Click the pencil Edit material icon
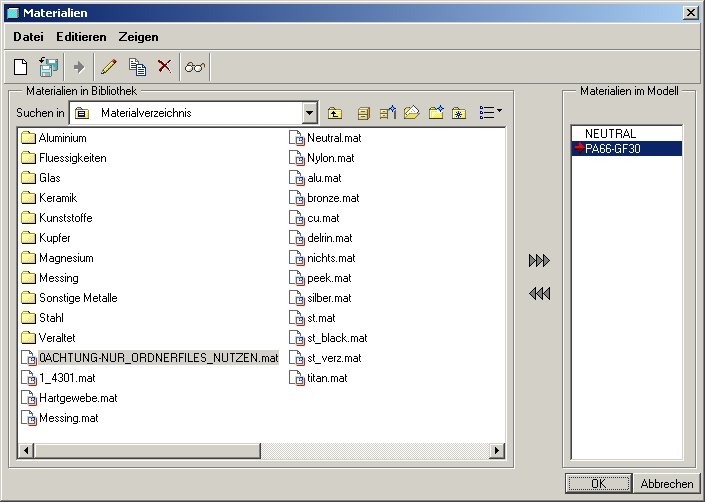705x502 pixels. (x=109, y=67)
